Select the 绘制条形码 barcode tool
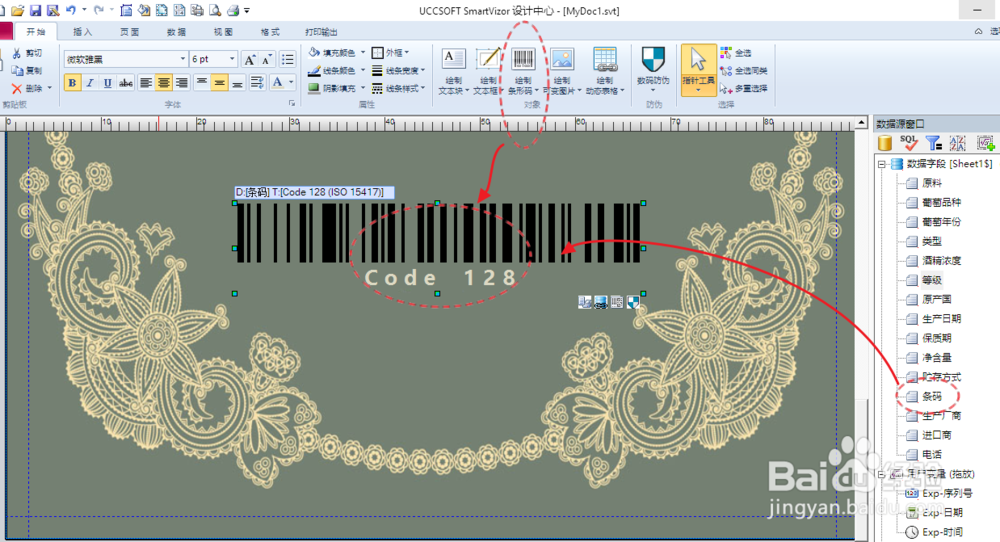The image size is (1000, 542). [x=524, y=71]
